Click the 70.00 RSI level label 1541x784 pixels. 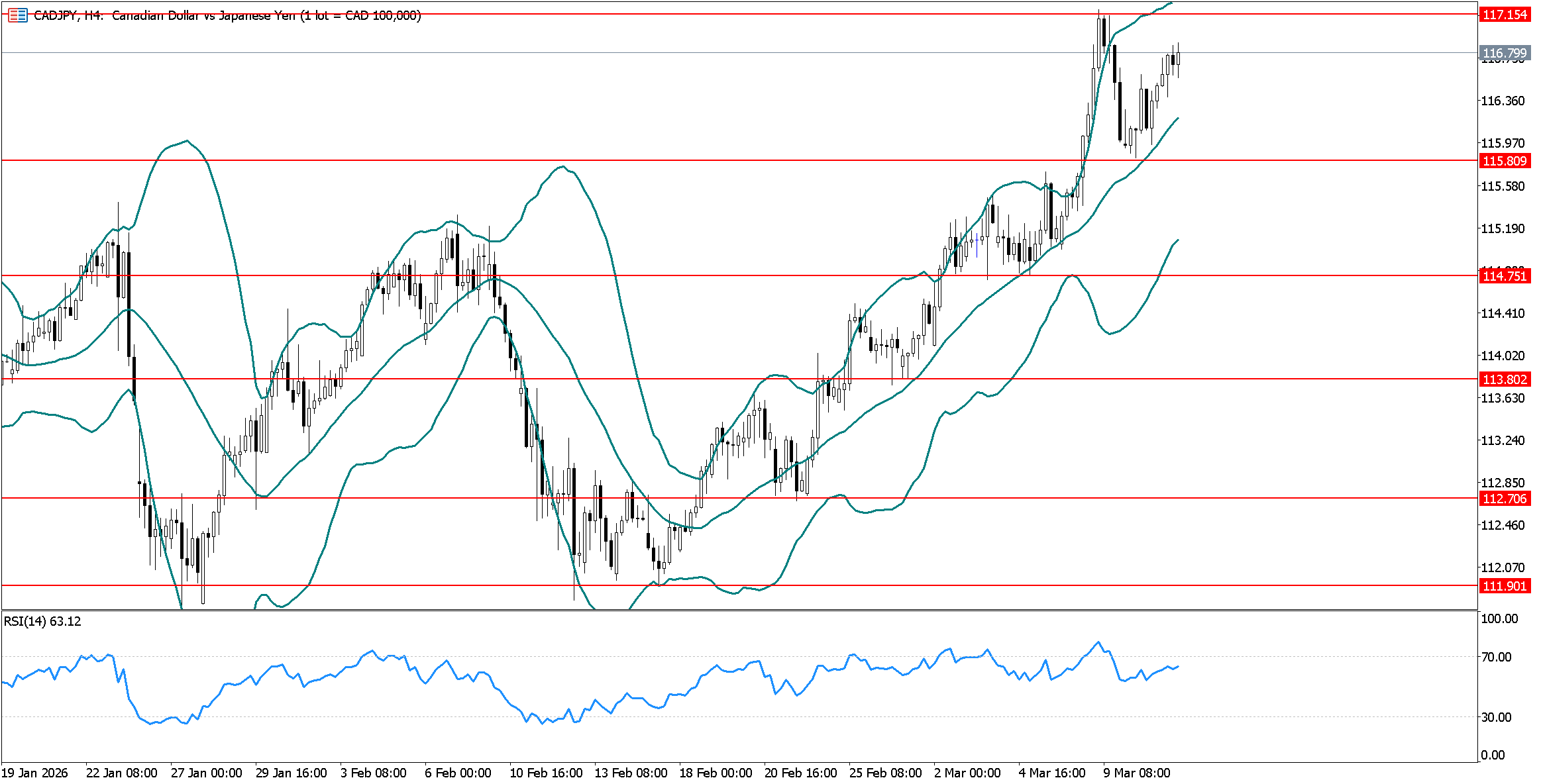click(1496, 657)
